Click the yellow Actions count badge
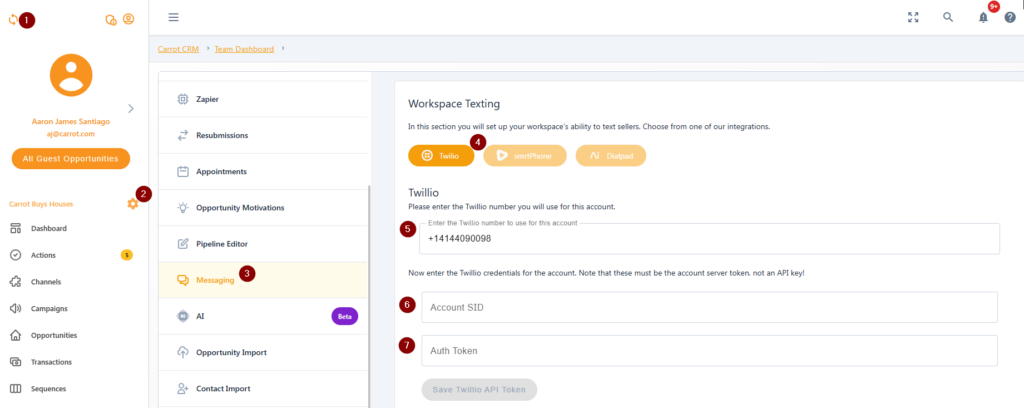1024x408 pixels. (x=127, y=255)
